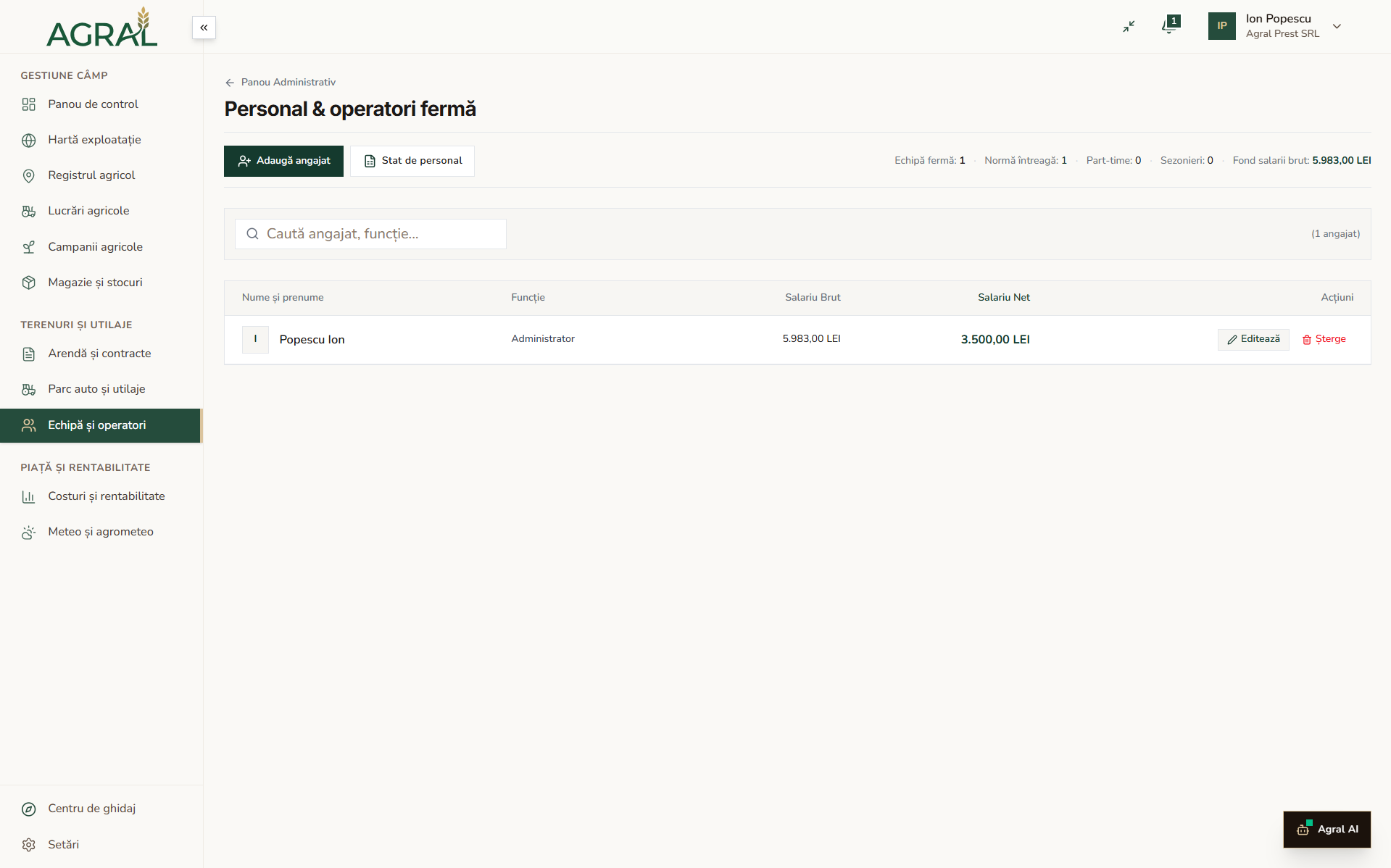Click the Arendă și contracte document icon
This screenshot has height=868, width=1391.
(29, 354)
